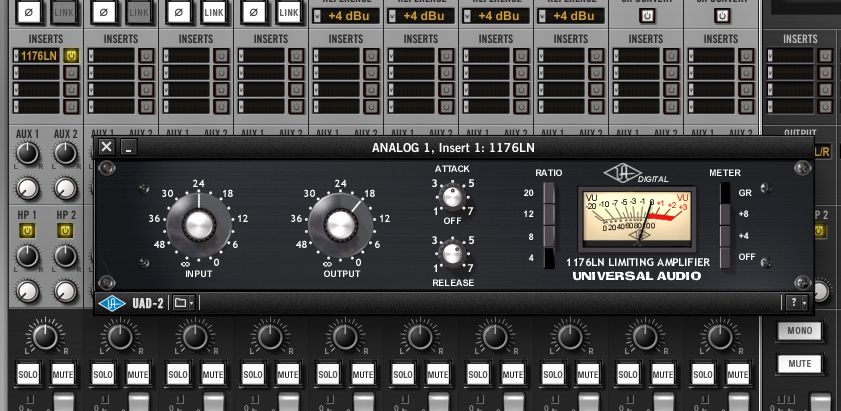
Task: Close the 1176LN plugin window
Action: [x=107, y=146]
